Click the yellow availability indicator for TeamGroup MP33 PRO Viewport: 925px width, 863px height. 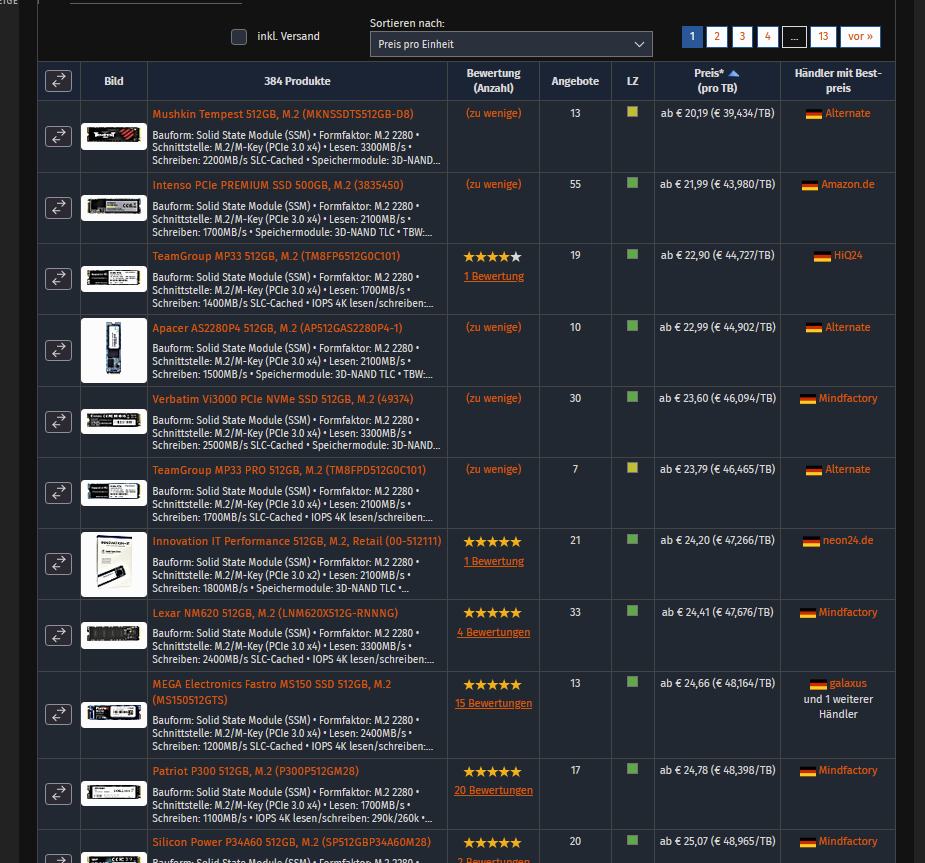tap(632, 468)
